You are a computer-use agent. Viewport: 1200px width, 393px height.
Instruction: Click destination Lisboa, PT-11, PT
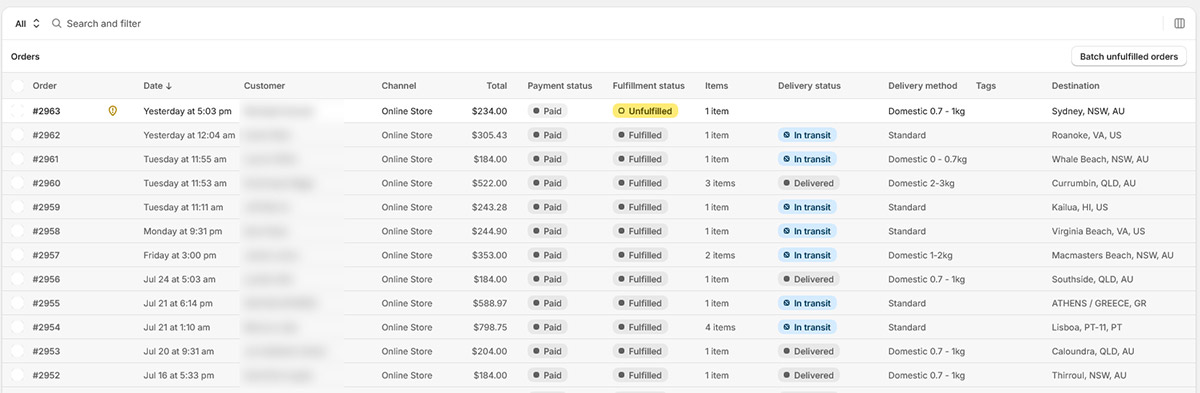(x=1088, y=327)
